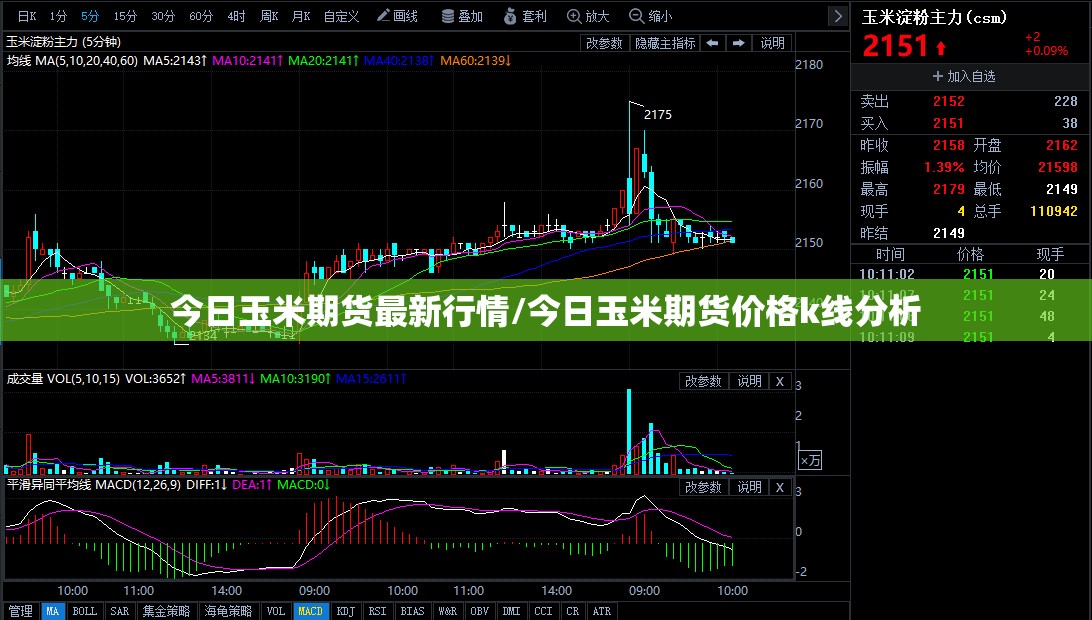Click the 玉米淀粉主力 (csm) contract title

pyautogui.click(x=934, y=17)
